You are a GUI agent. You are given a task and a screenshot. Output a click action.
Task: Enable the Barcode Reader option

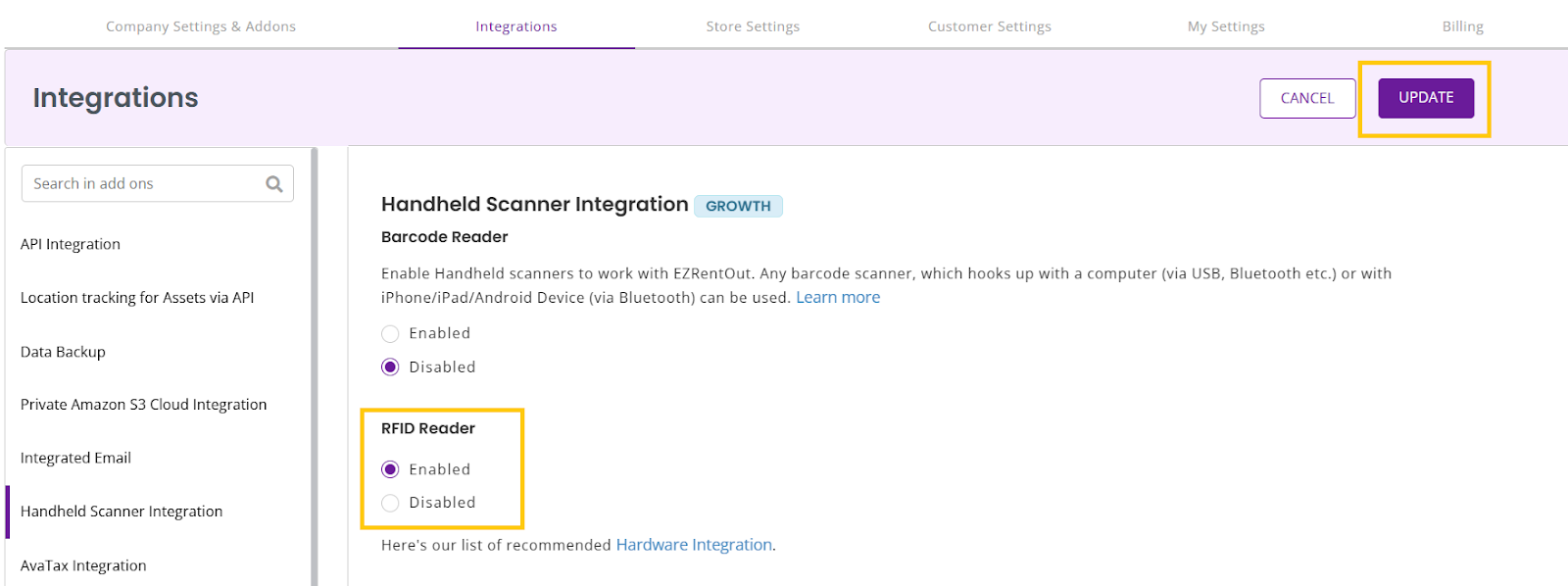click(x=390, y=334)
